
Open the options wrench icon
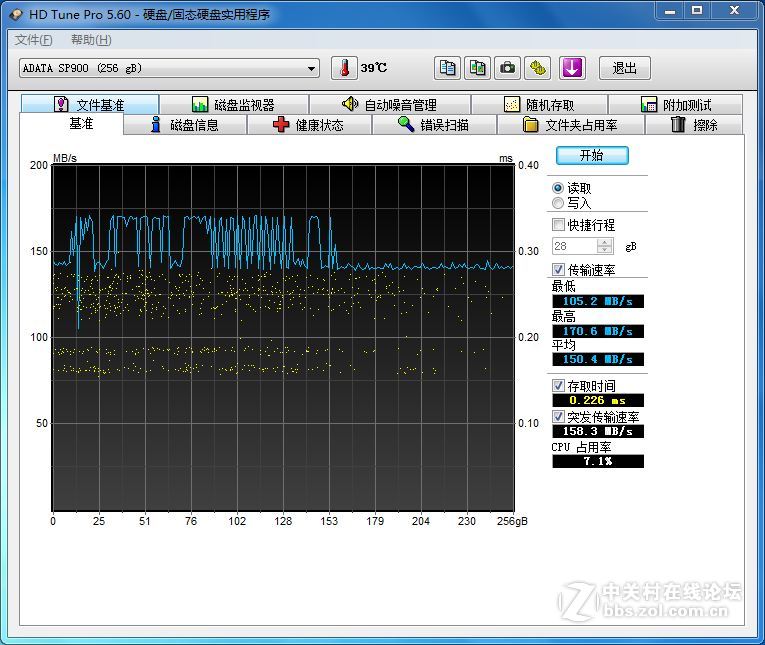tap(538, 68)
